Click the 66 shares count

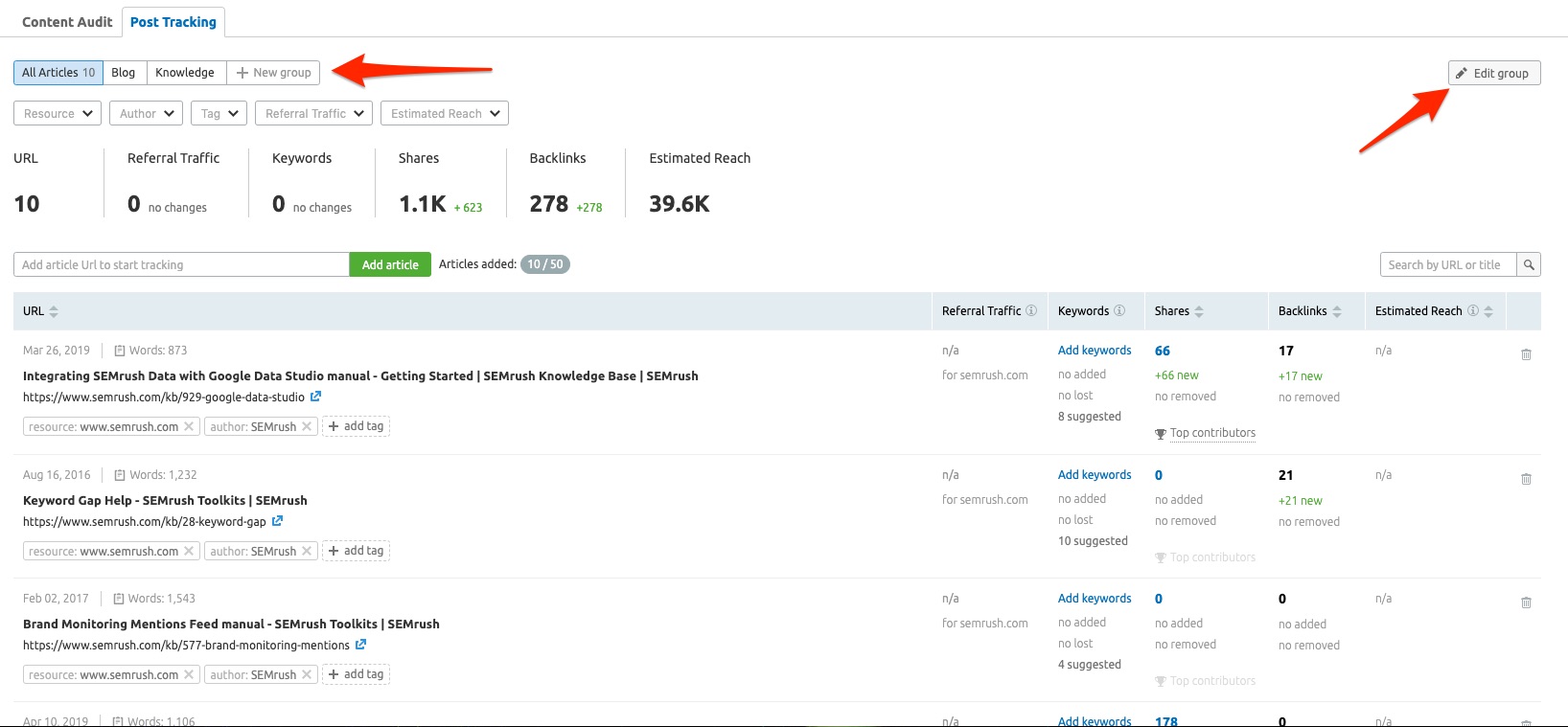[x=1163, y=351]
